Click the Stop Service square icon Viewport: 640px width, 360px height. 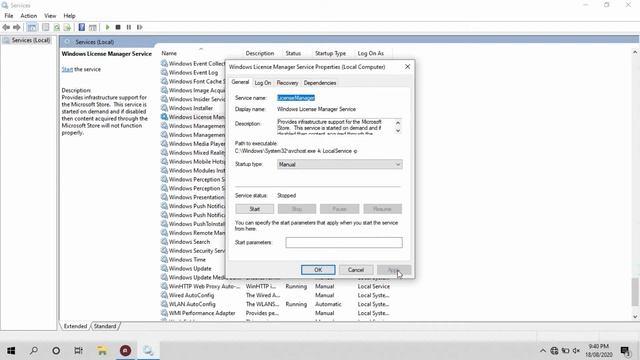click(118, 27)
